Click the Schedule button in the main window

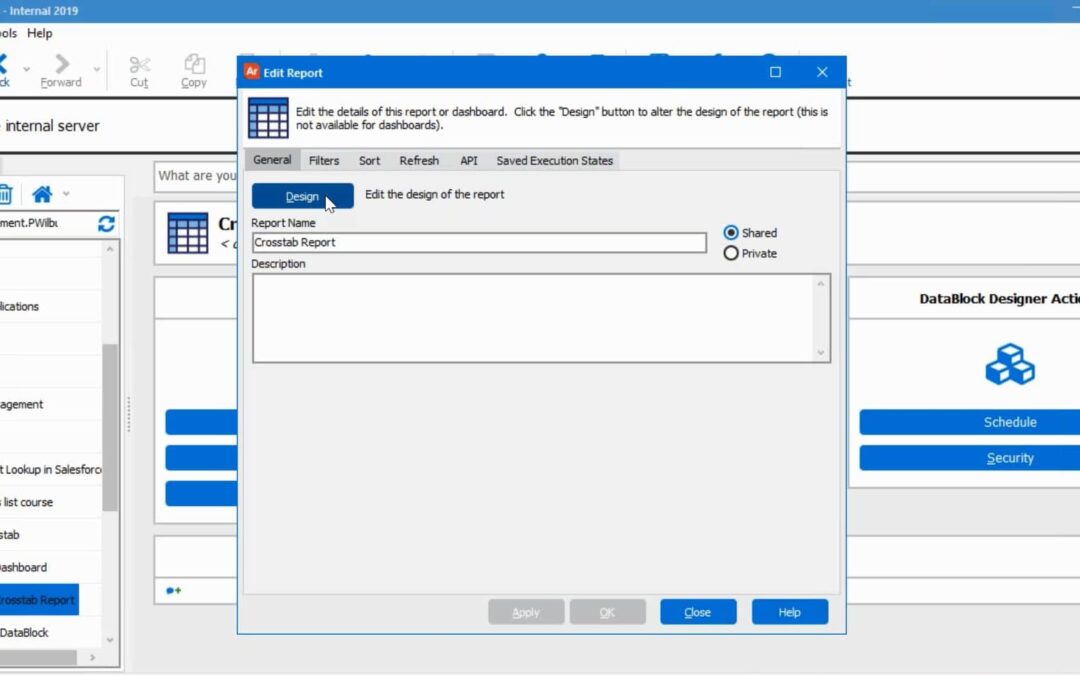click(970, 422)
